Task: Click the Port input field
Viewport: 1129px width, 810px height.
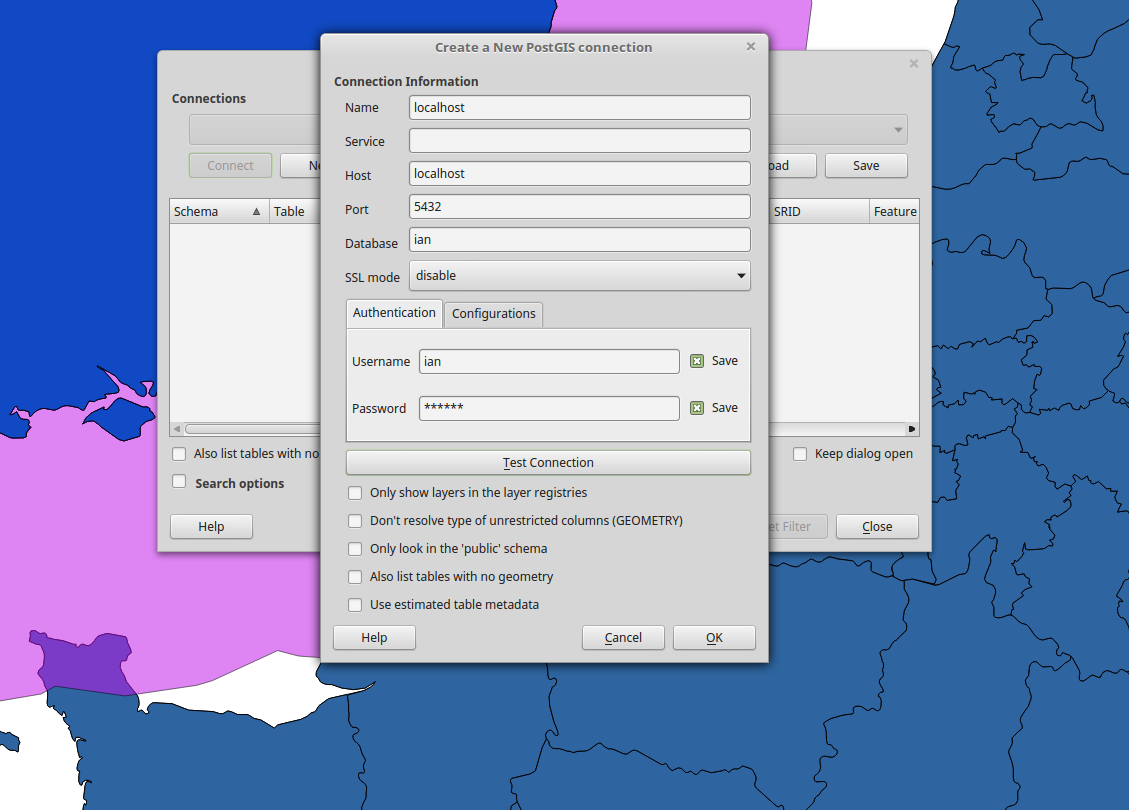Action: 580,207
